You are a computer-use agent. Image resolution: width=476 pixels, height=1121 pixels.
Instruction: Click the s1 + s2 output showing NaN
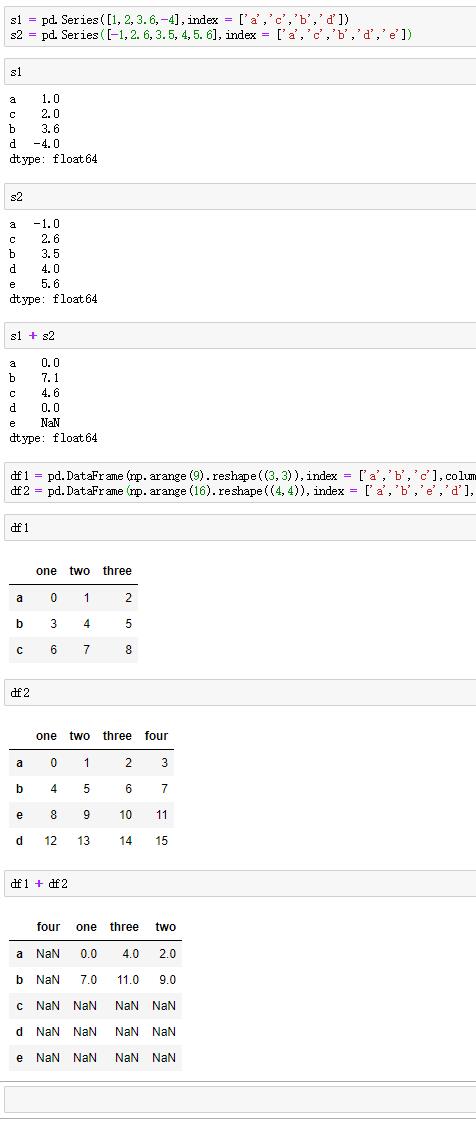tap(50, 423)
